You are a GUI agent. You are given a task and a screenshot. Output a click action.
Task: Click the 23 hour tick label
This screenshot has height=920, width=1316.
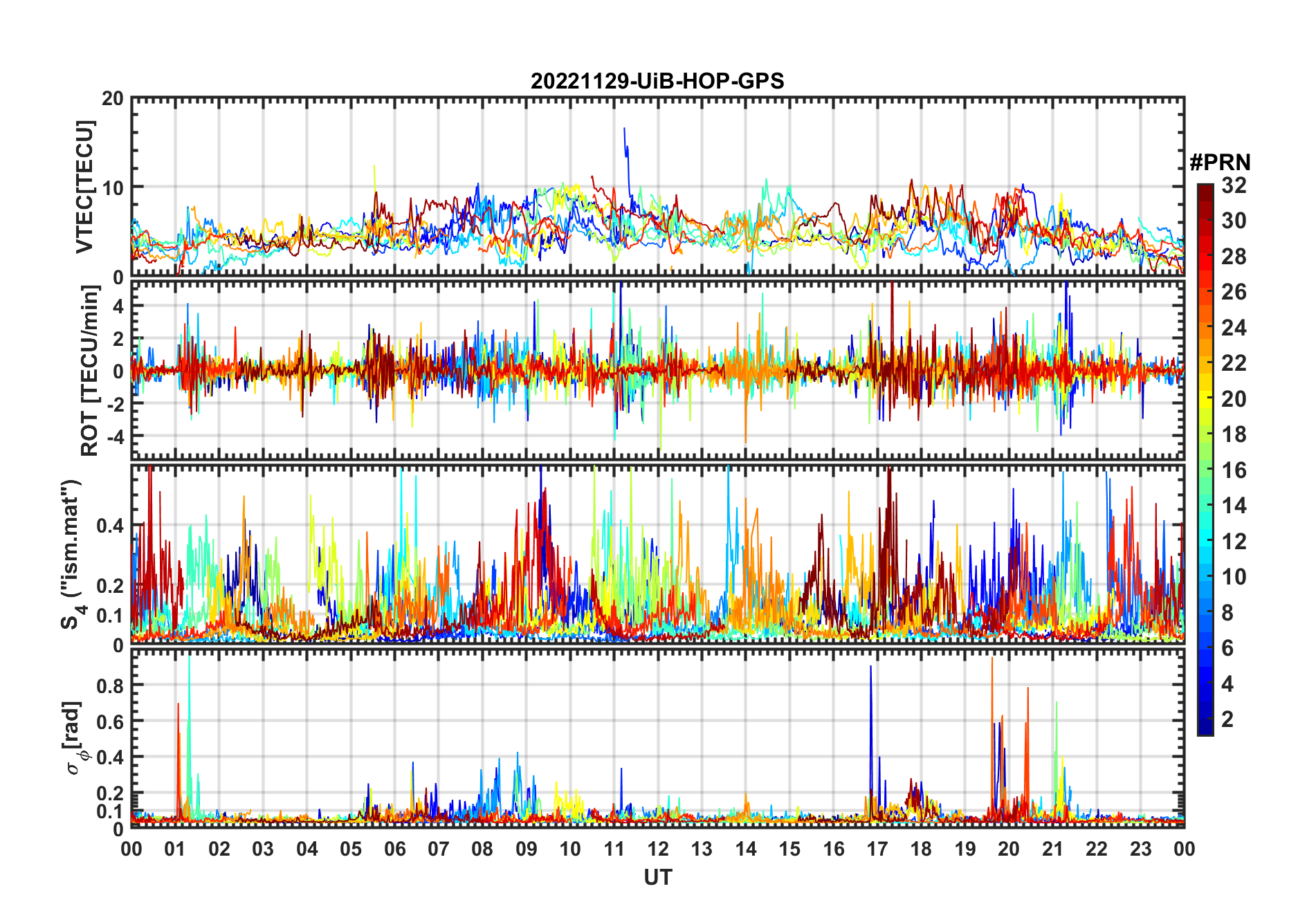[1140, 849]
